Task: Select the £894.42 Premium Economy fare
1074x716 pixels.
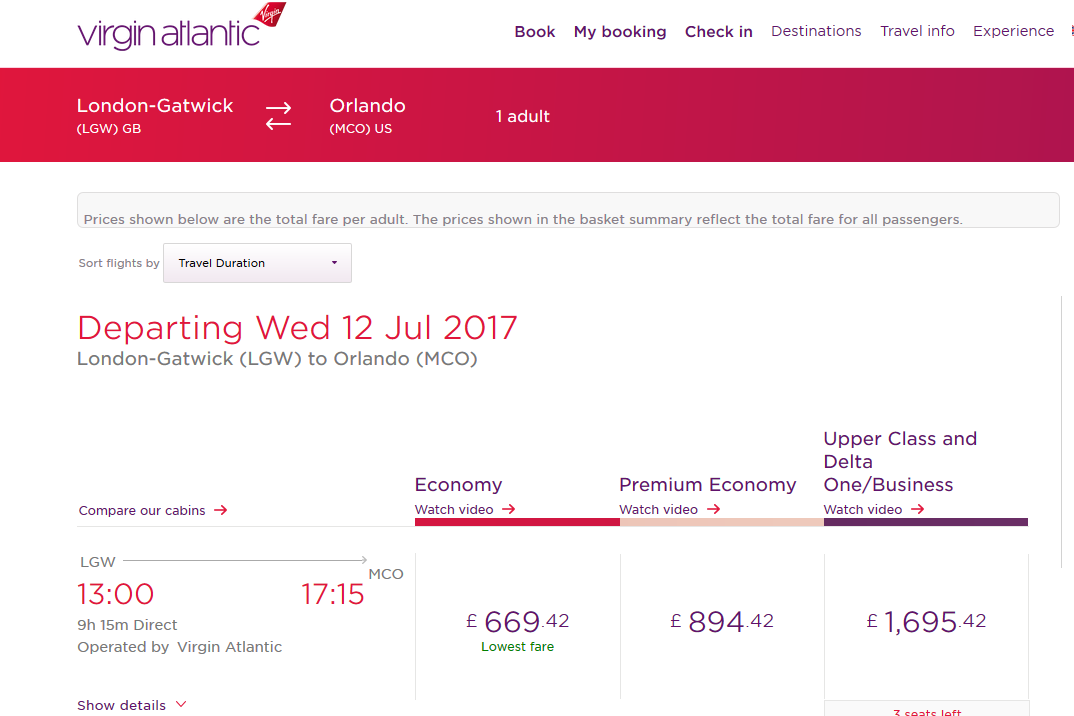Action: coord(722,622)
